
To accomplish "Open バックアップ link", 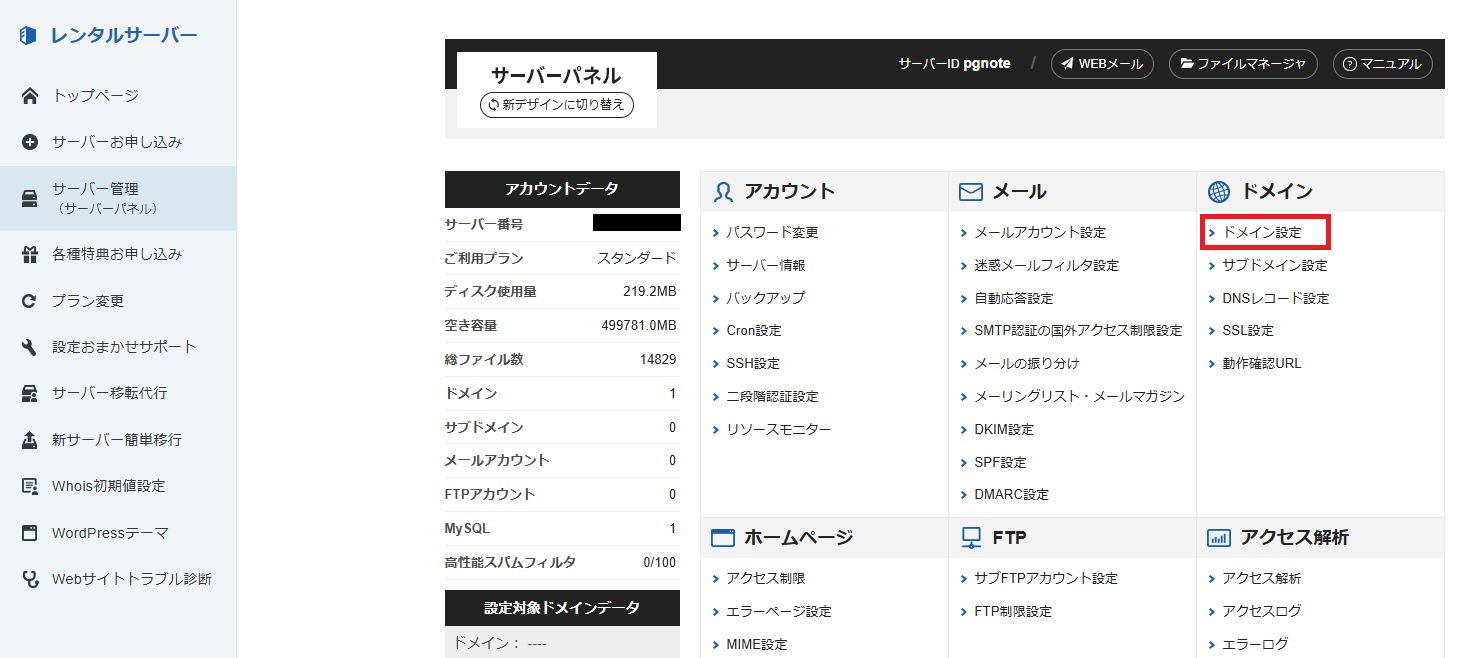I will pos(765,298).
